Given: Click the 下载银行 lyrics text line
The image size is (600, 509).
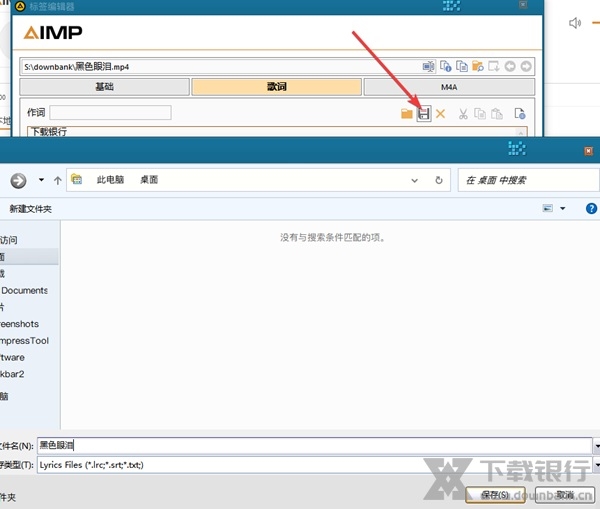Looking at the screenshot, I should [49, 132].
